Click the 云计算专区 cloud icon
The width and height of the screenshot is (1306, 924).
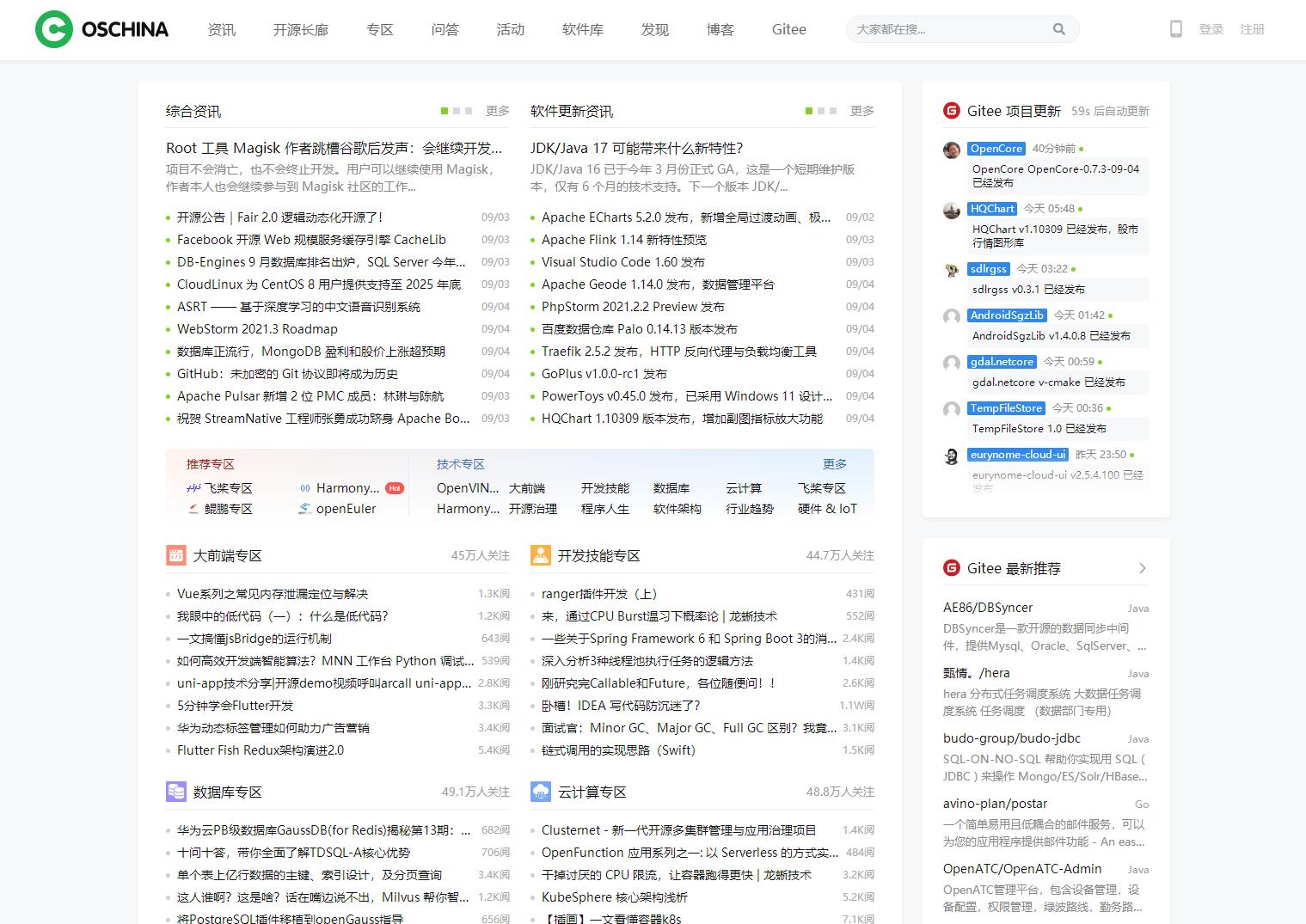pos(540,791)
